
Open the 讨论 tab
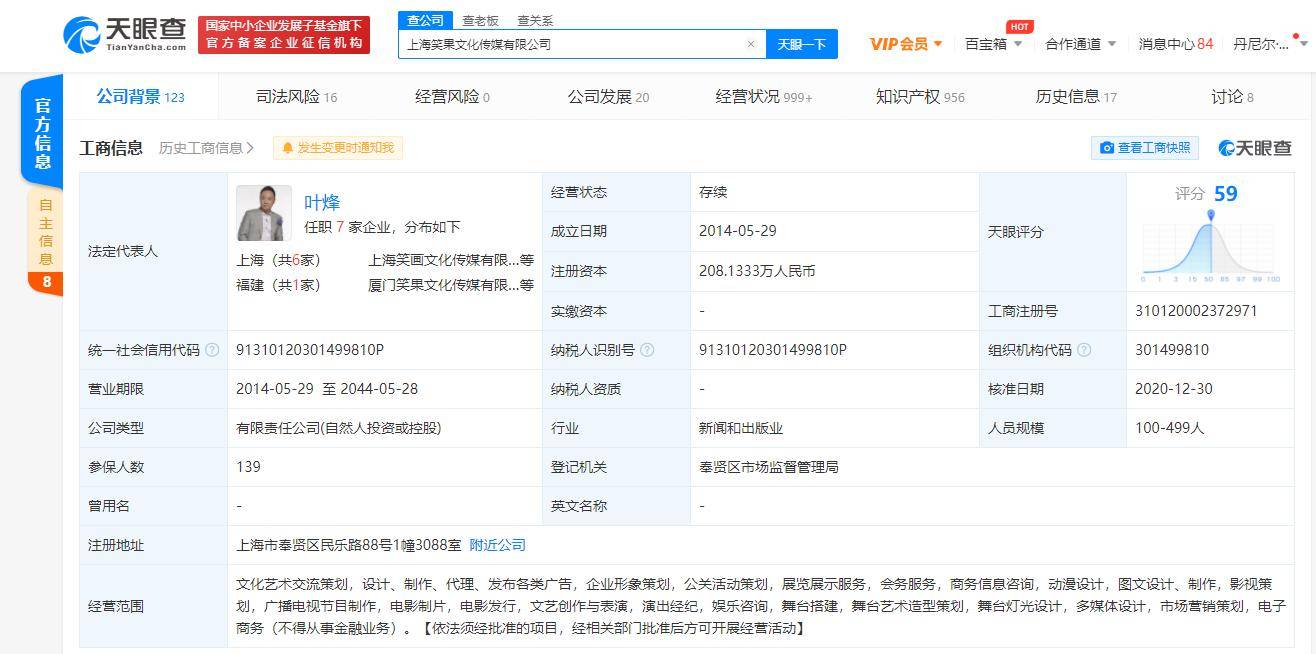pyautogui.click(x=1232, y=97)
